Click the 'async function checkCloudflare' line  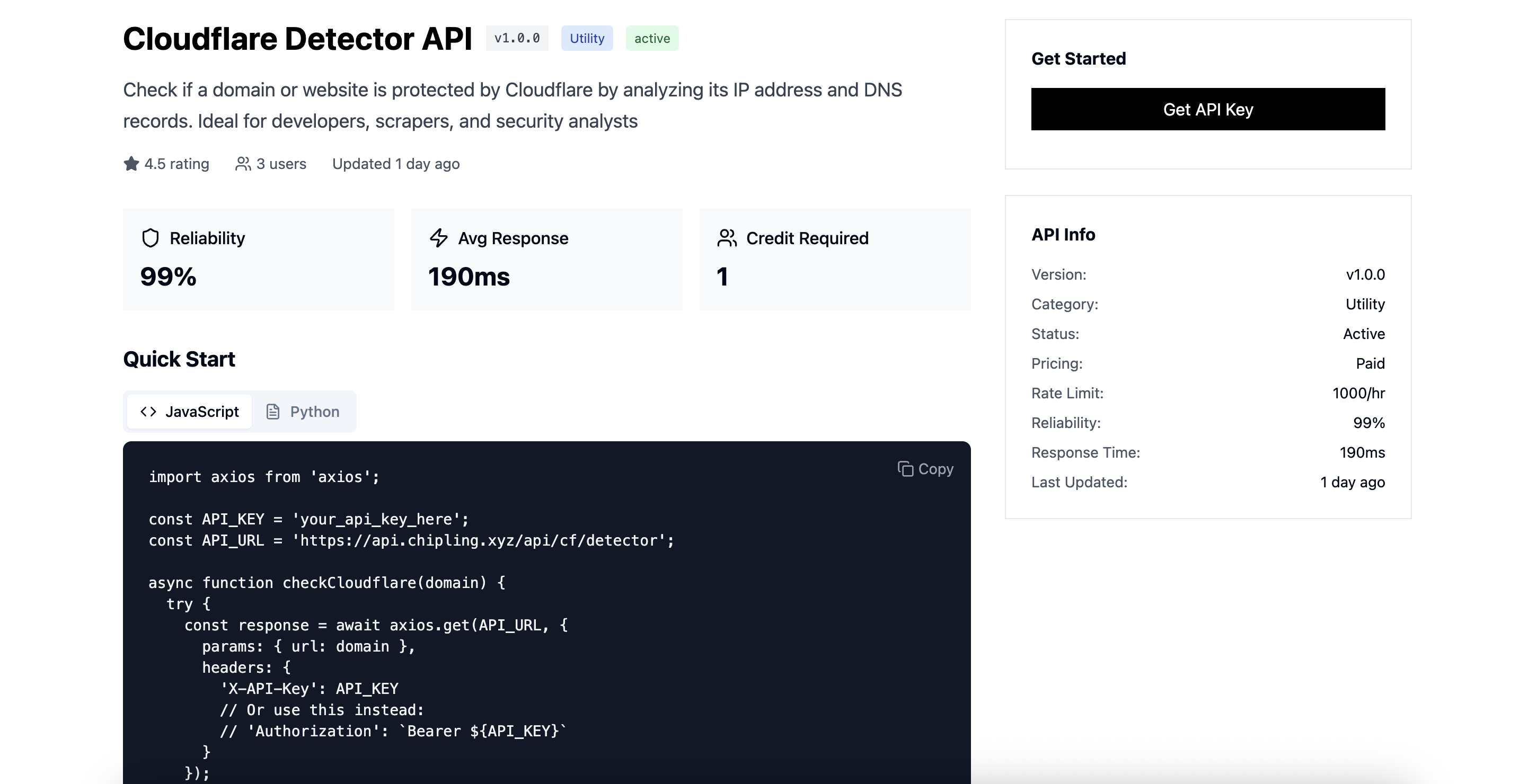click(327, 583)
